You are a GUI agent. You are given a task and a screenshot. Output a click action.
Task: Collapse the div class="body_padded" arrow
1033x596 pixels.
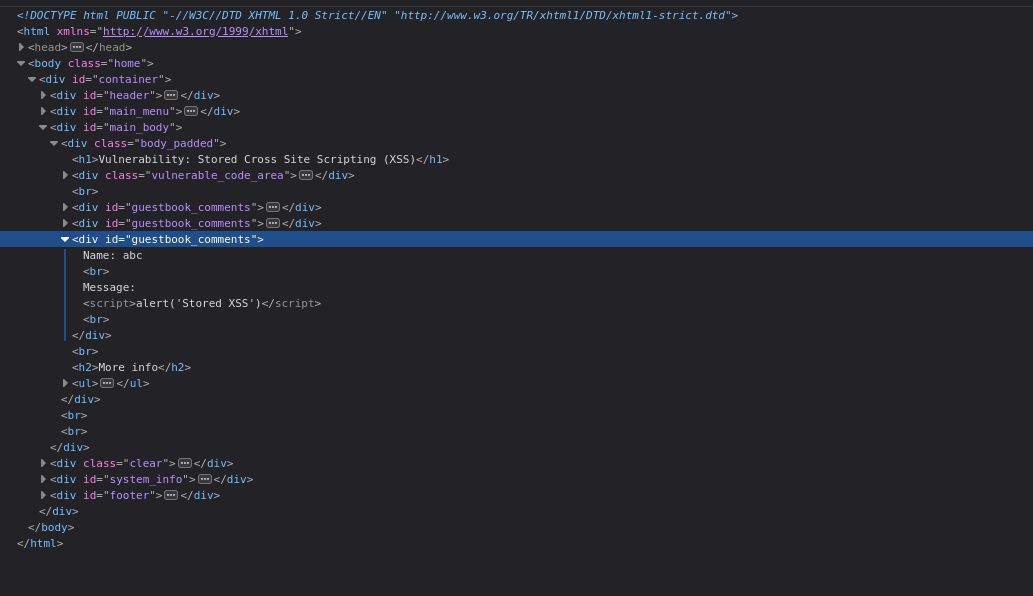pos(54,143)
